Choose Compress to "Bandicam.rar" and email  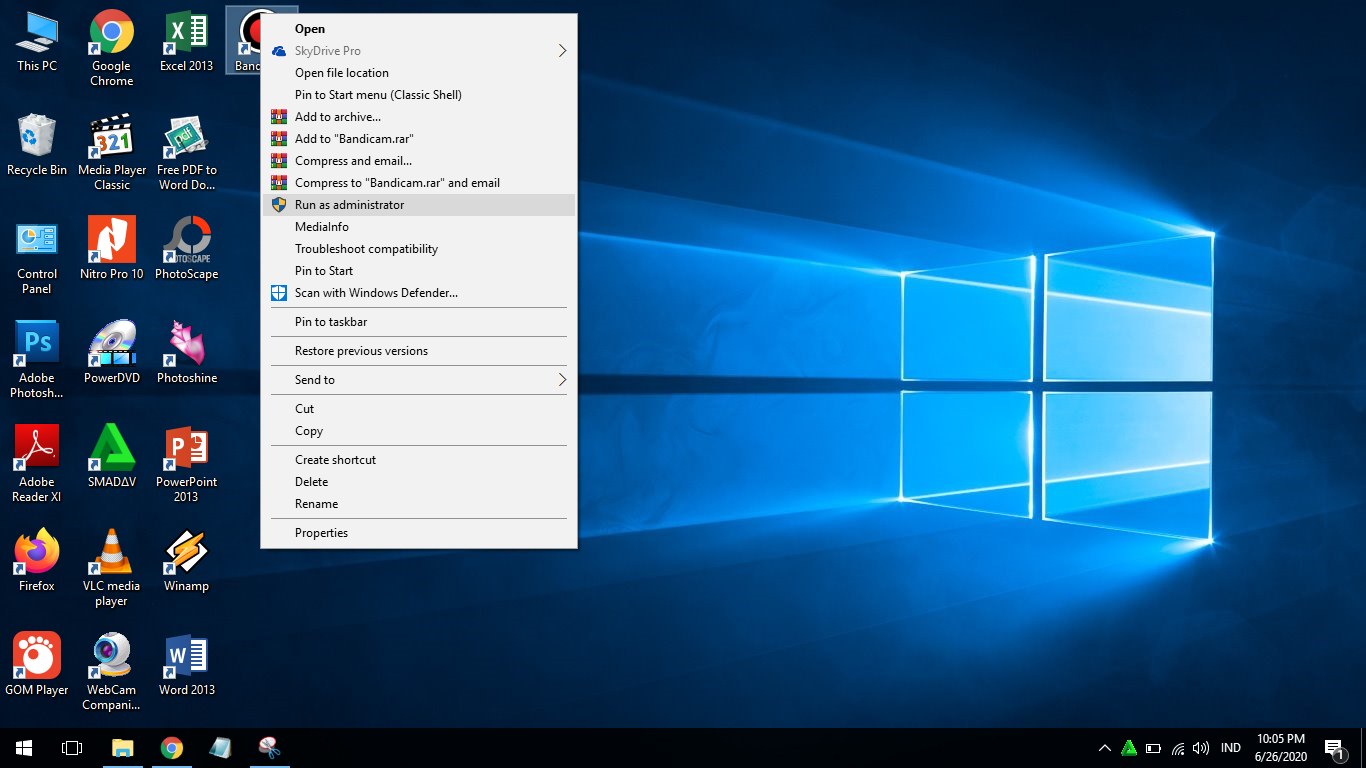[x=419, y=183]
